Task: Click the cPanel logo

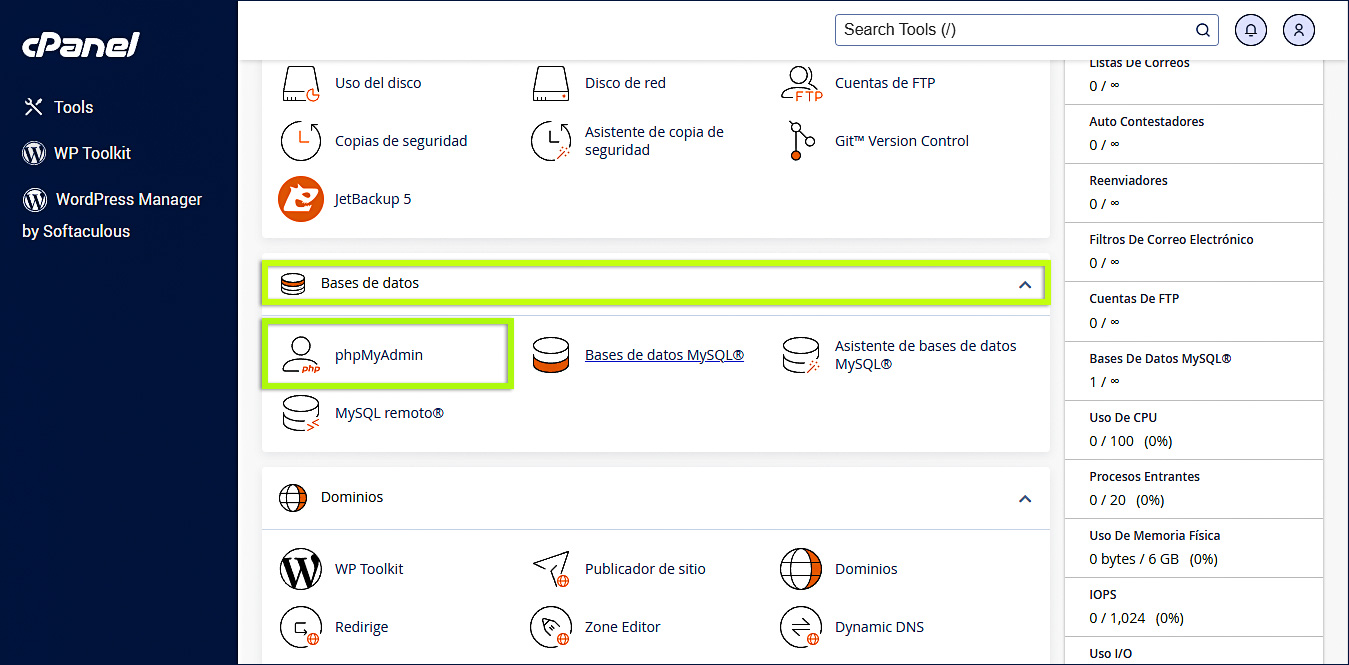Action: tap(81, 45)
